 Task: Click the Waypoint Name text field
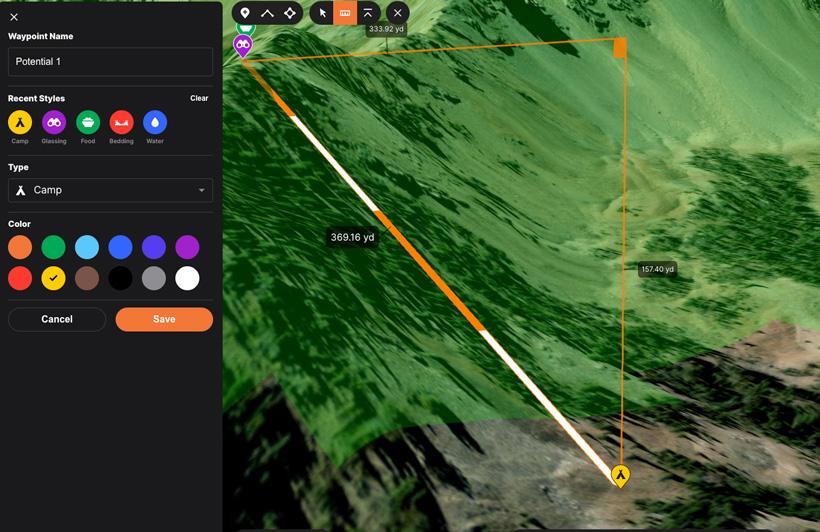pos(110,62)
